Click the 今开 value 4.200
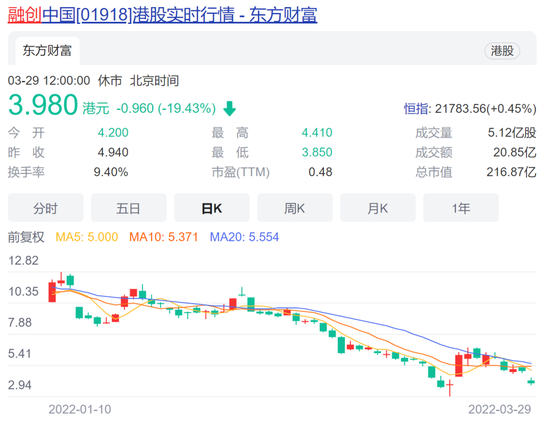Image resolution: width=550 pixels, height=424 pixels. pyautogui.click(x=113, y=133)
